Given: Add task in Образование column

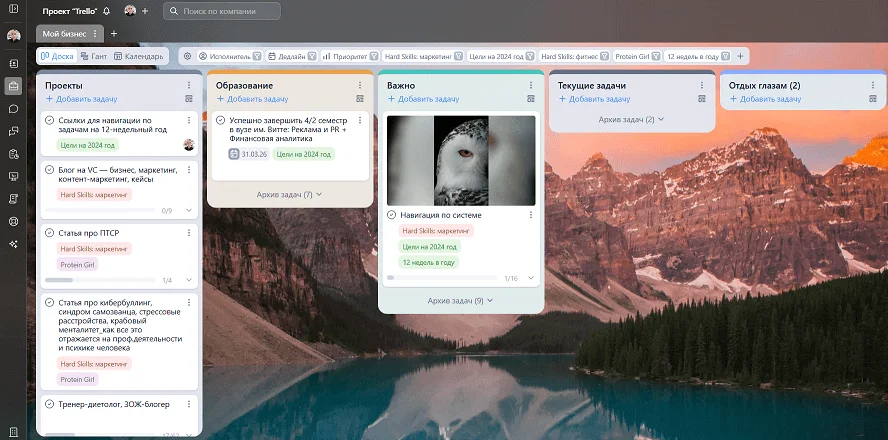Looking at the screenshot, I should tap(253, 99).
